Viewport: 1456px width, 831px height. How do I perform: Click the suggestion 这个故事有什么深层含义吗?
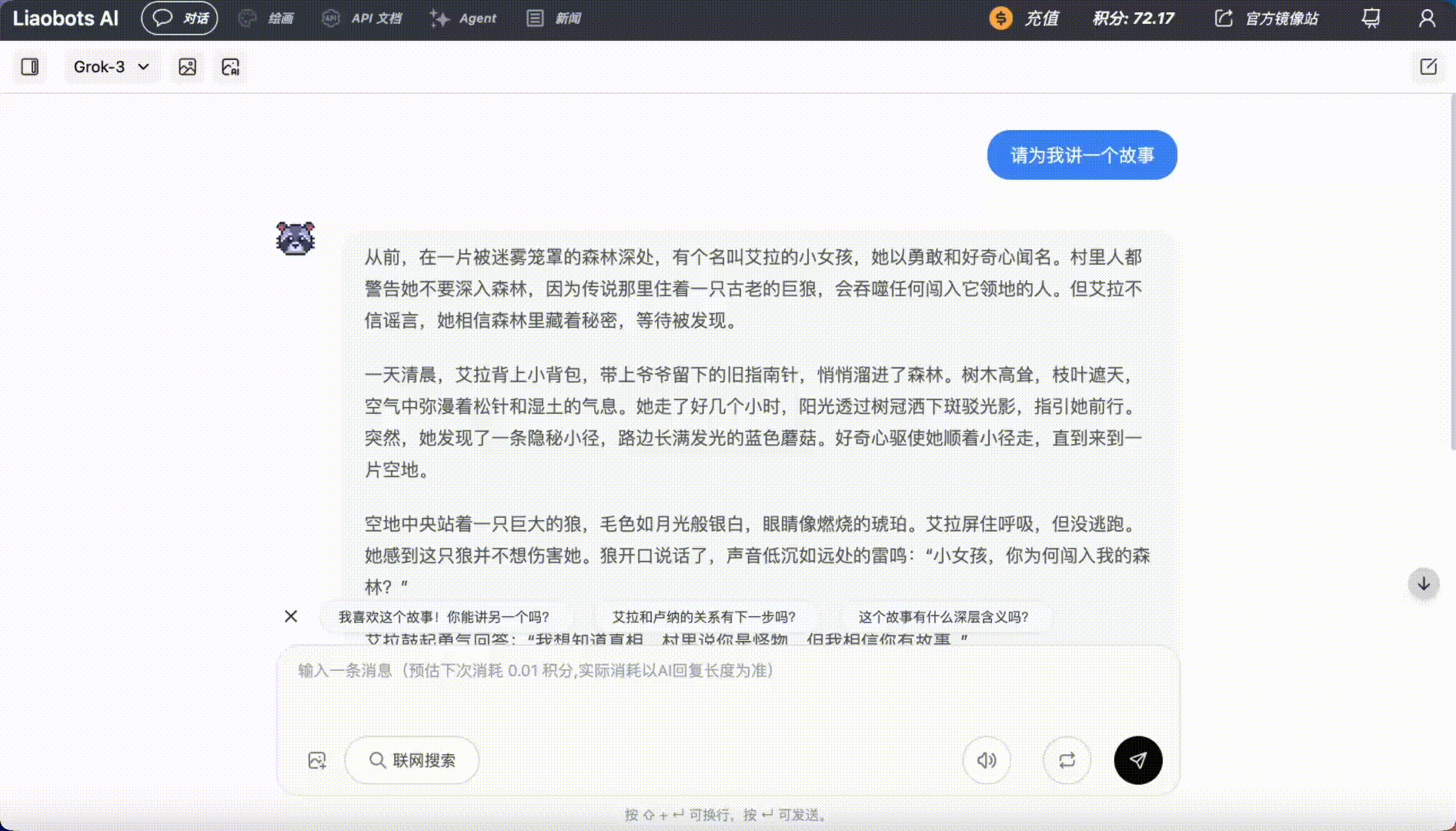[x=944, y=616]
